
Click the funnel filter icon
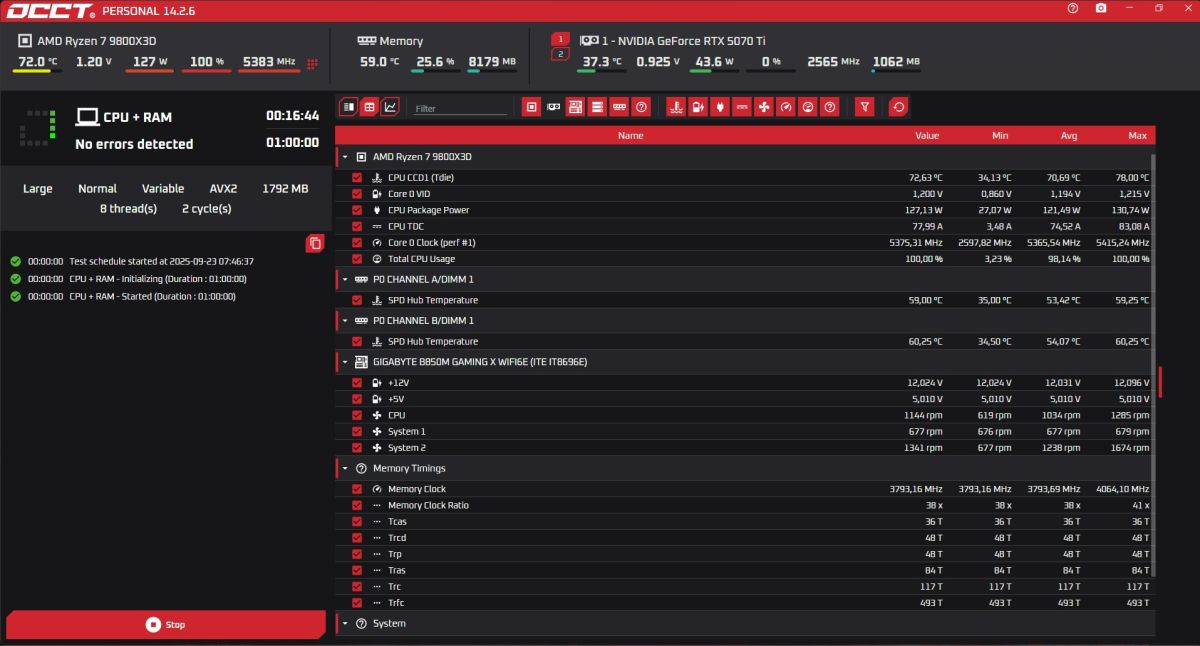tap(866, 107)
